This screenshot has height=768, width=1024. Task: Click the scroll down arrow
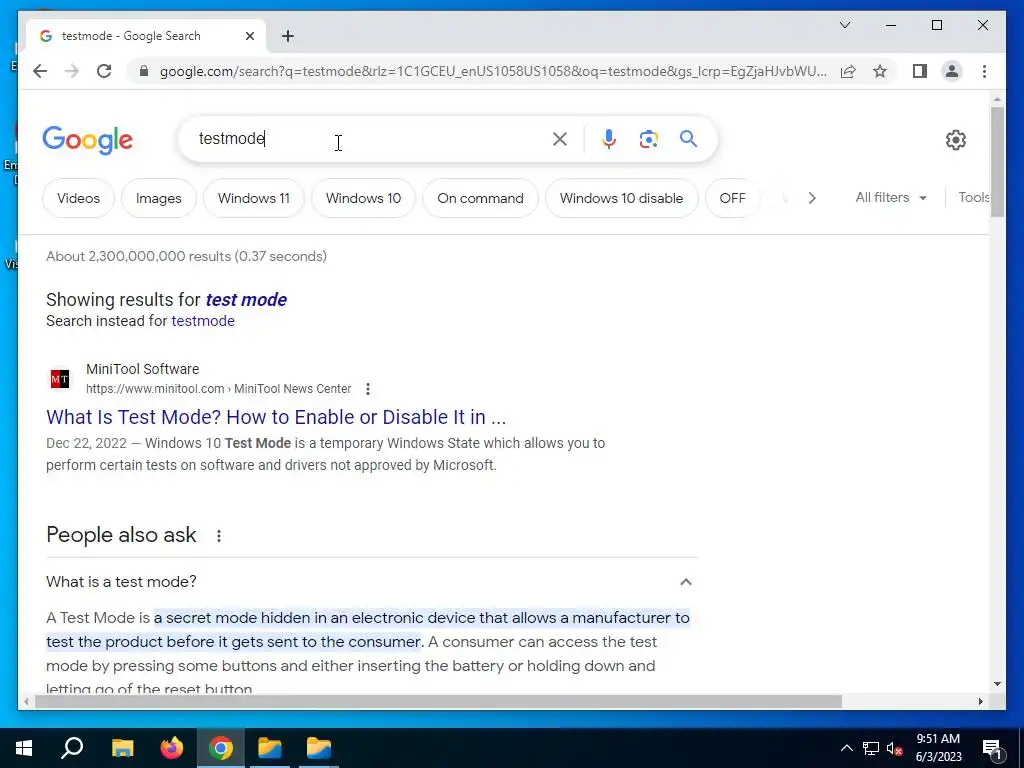997,684
